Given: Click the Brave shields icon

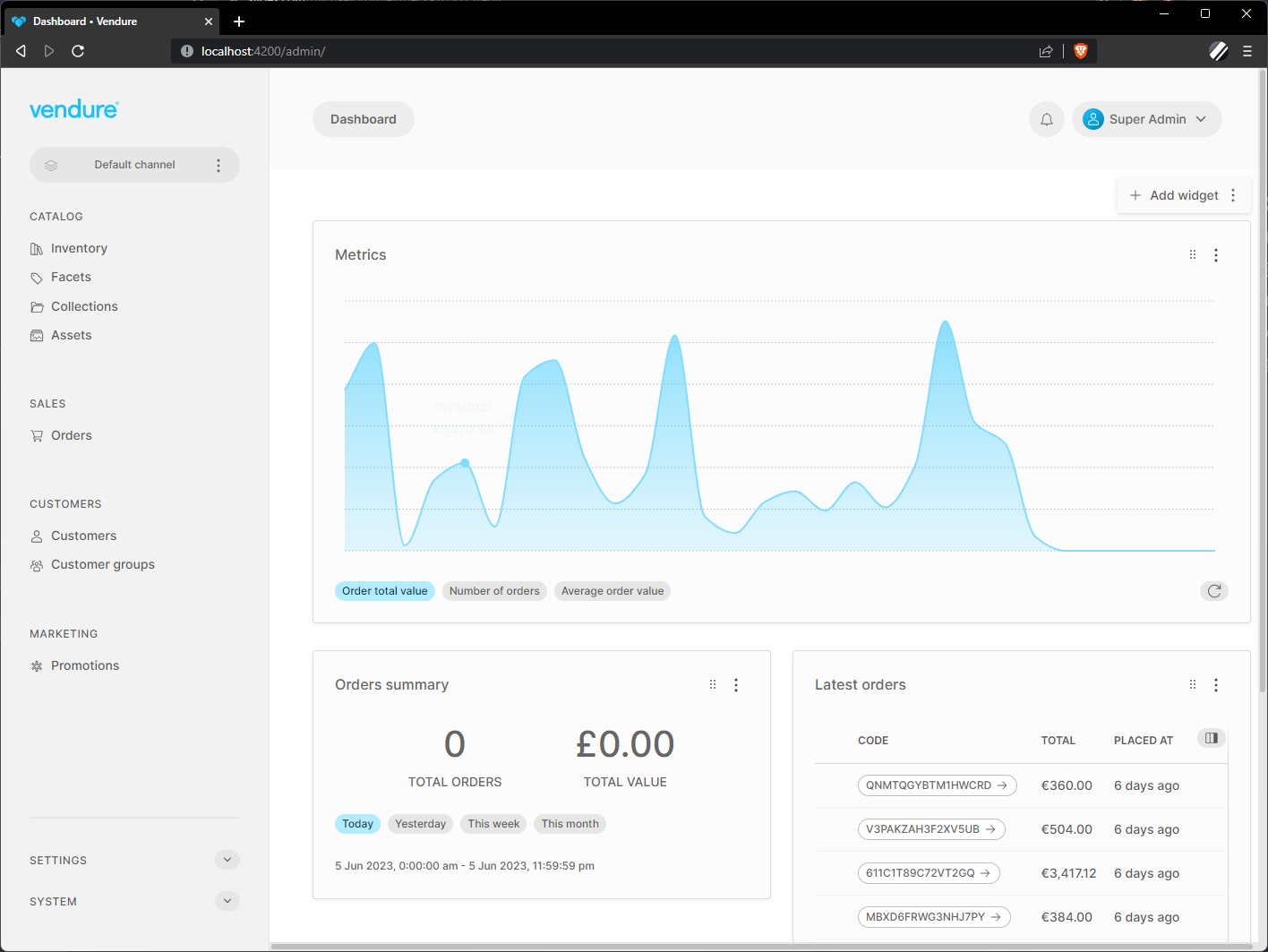Looking at the screenshot, I should (1081, 51).
